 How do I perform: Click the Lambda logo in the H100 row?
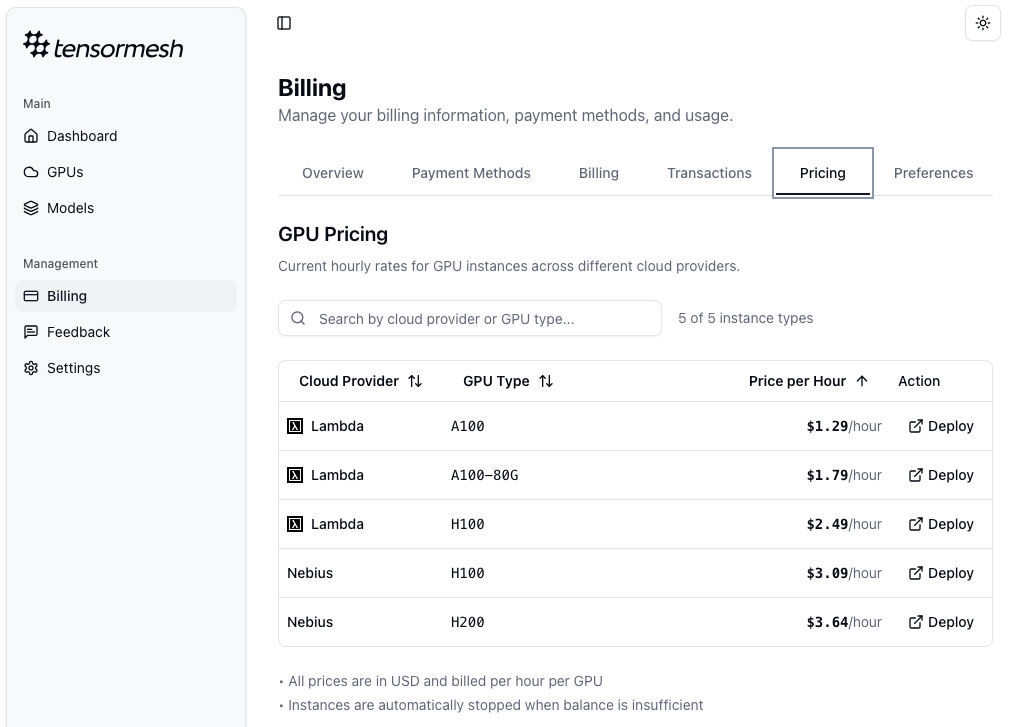(295, 524)
